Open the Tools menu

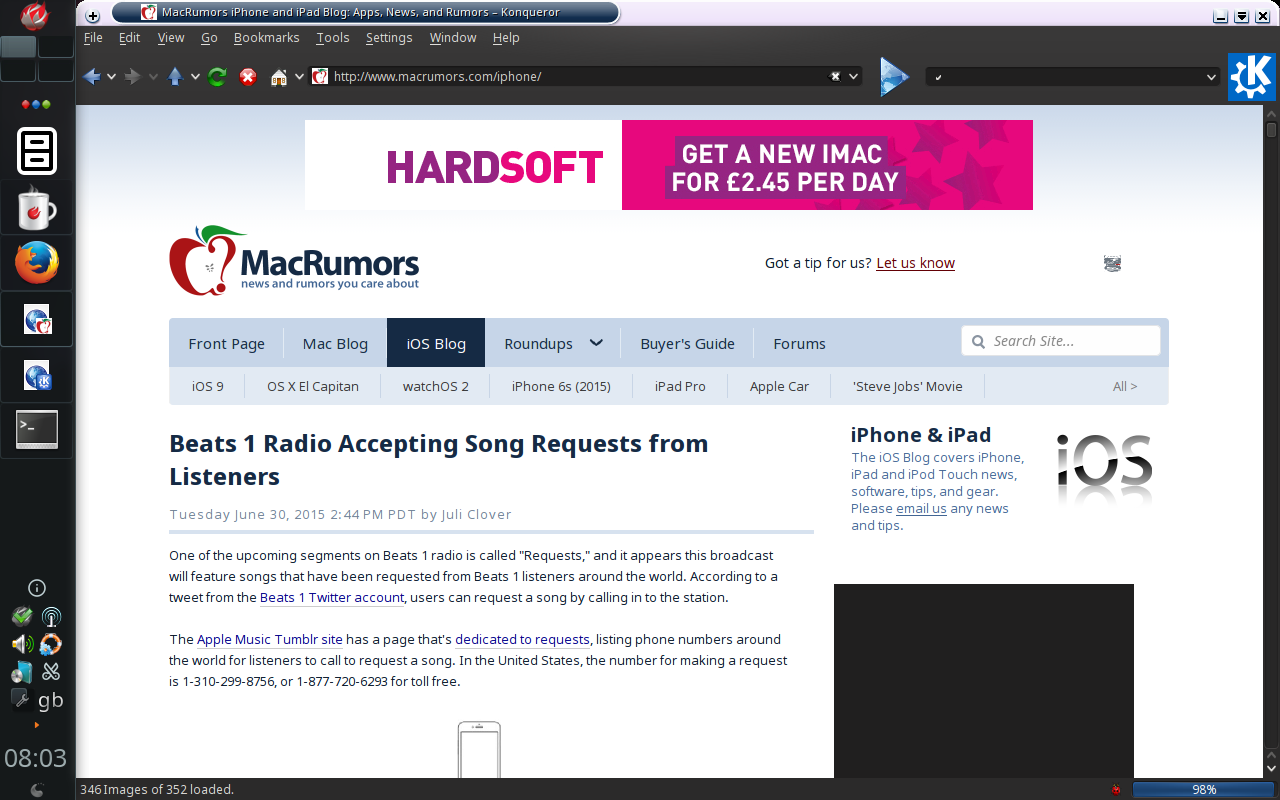tap(333, 38)
